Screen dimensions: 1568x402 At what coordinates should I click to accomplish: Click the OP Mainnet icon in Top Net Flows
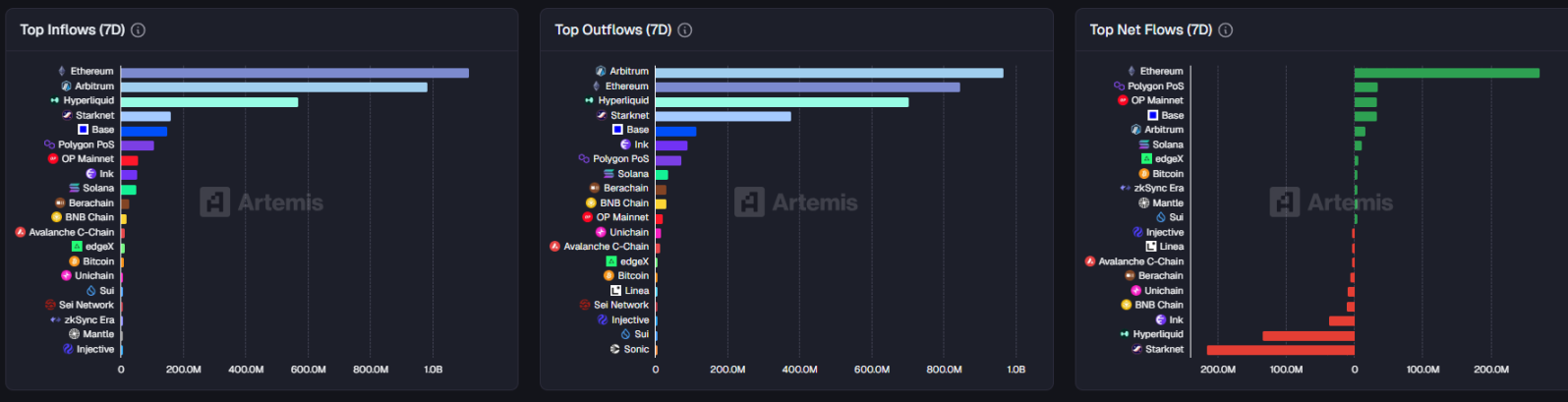pyautogui.click(x=1123, y=100)
